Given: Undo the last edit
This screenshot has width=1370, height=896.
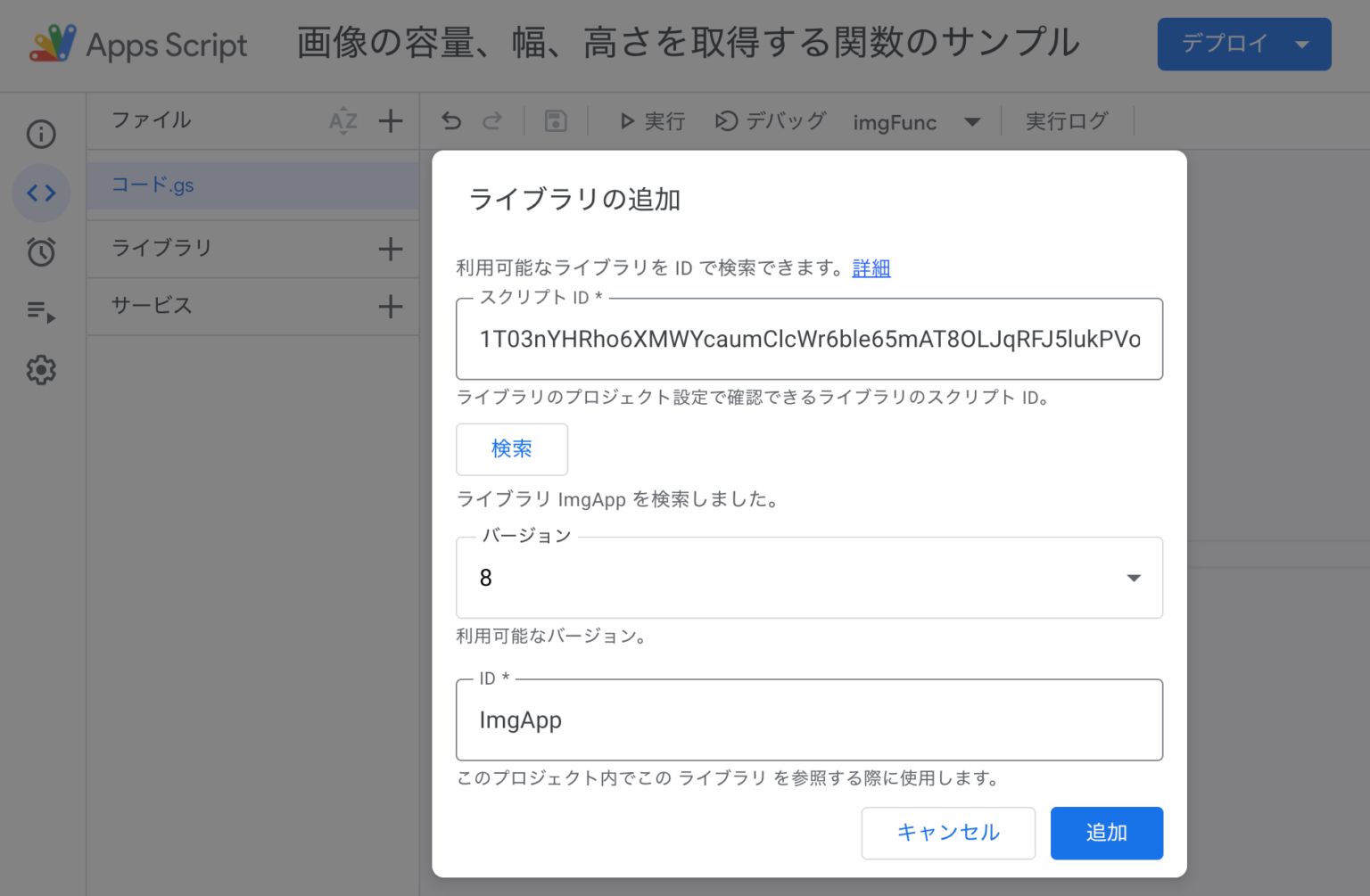Looking at the screenshot, I should click(x=450, y=120).
